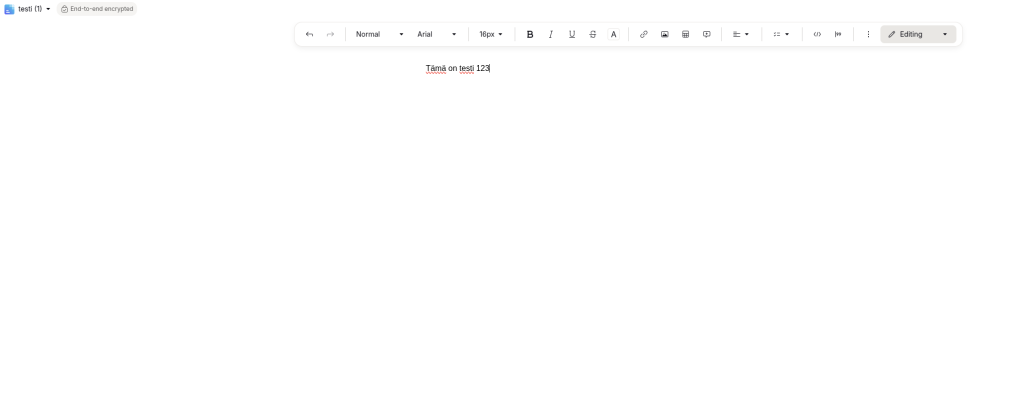Click the word 'Tämä' in the document

436,69
